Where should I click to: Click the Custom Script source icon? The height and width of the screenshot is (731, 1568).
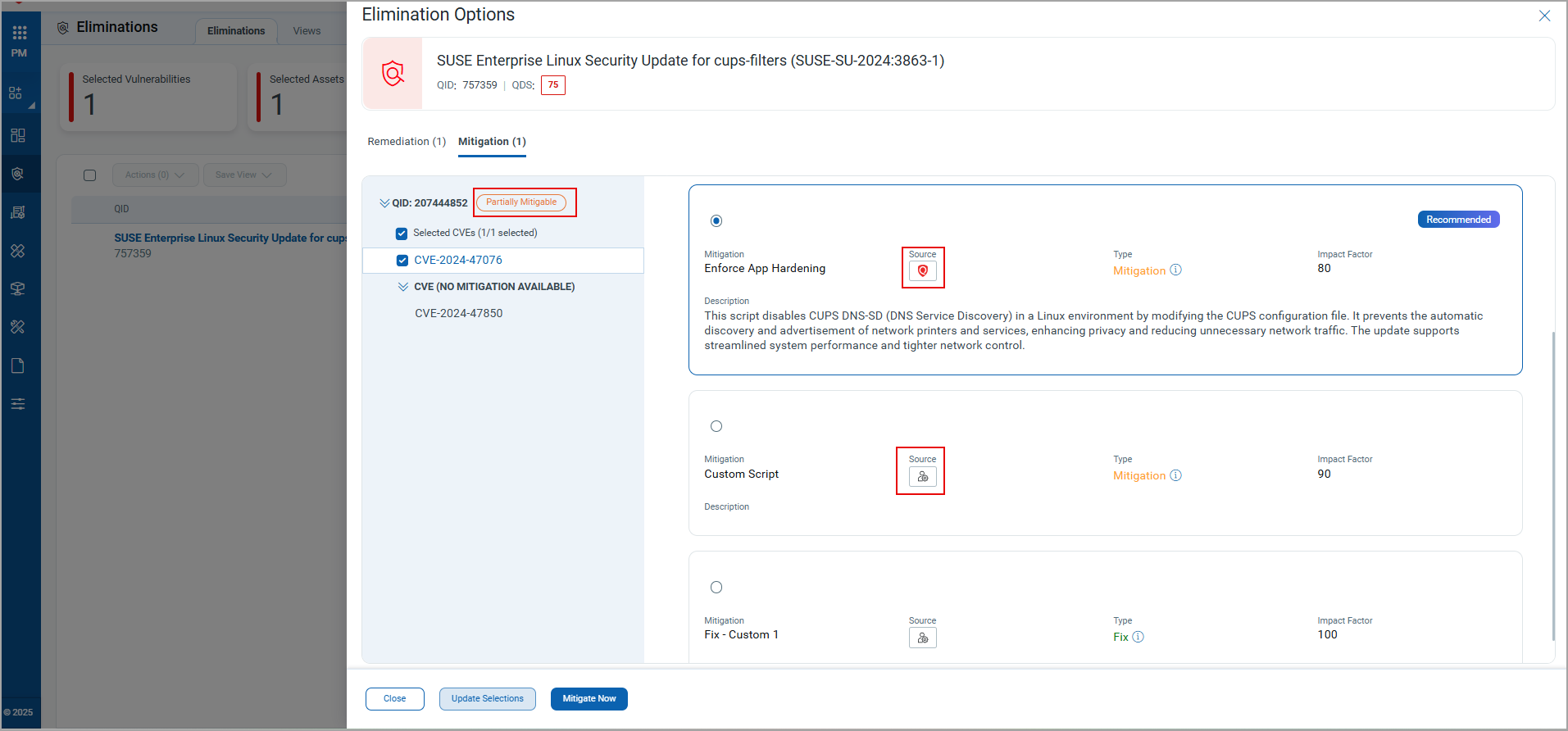tap(922, 477)
